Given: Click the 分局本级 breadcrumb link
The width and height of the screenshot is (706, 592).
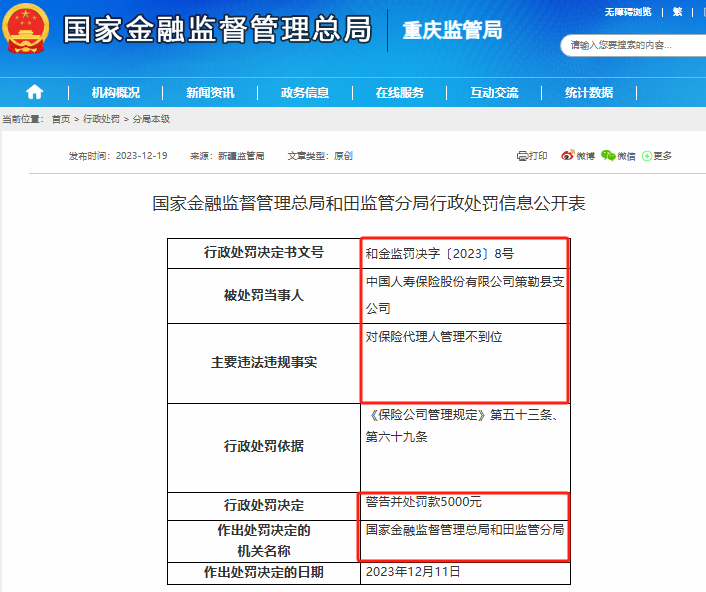Looking at the screenshot, I should (x=151, y=119).
